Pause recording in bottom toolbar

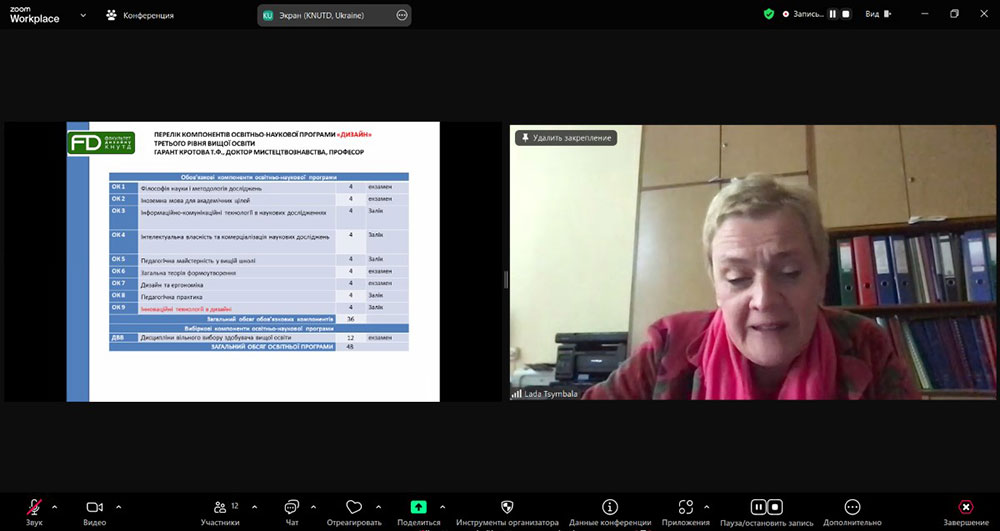coord(758,507)
